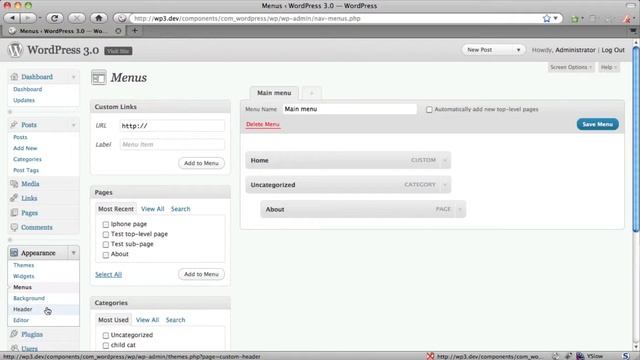The height and width of the screenshot is (360, 640).
Task: Open Widgets under Appearance menu
Action: point(24,276)
